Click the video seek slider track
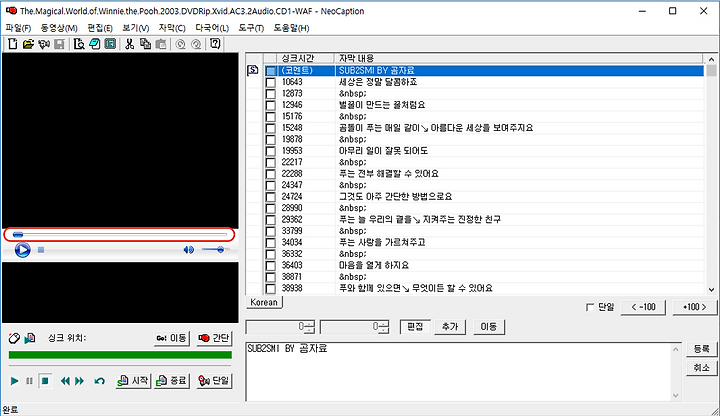Screen dimensions: 720x416 point(119,235)
